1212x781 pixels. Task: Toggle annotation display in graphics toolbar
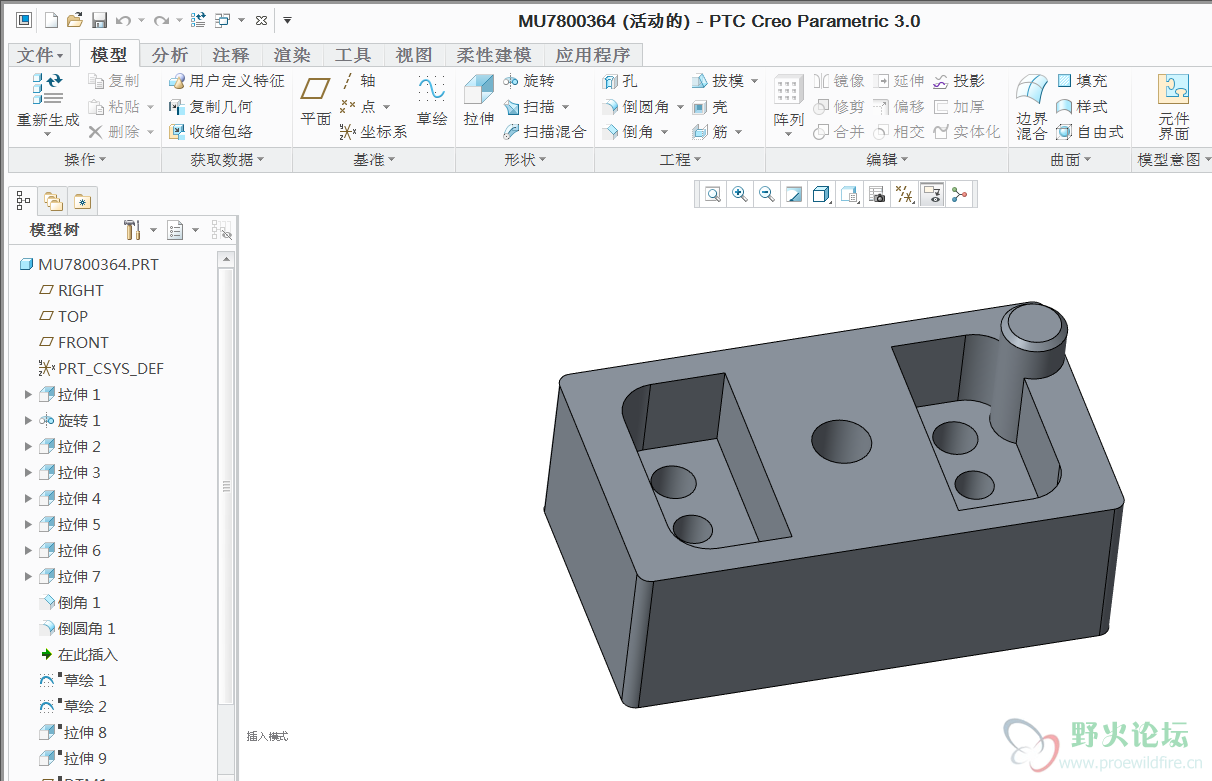[x=931, y=195]
